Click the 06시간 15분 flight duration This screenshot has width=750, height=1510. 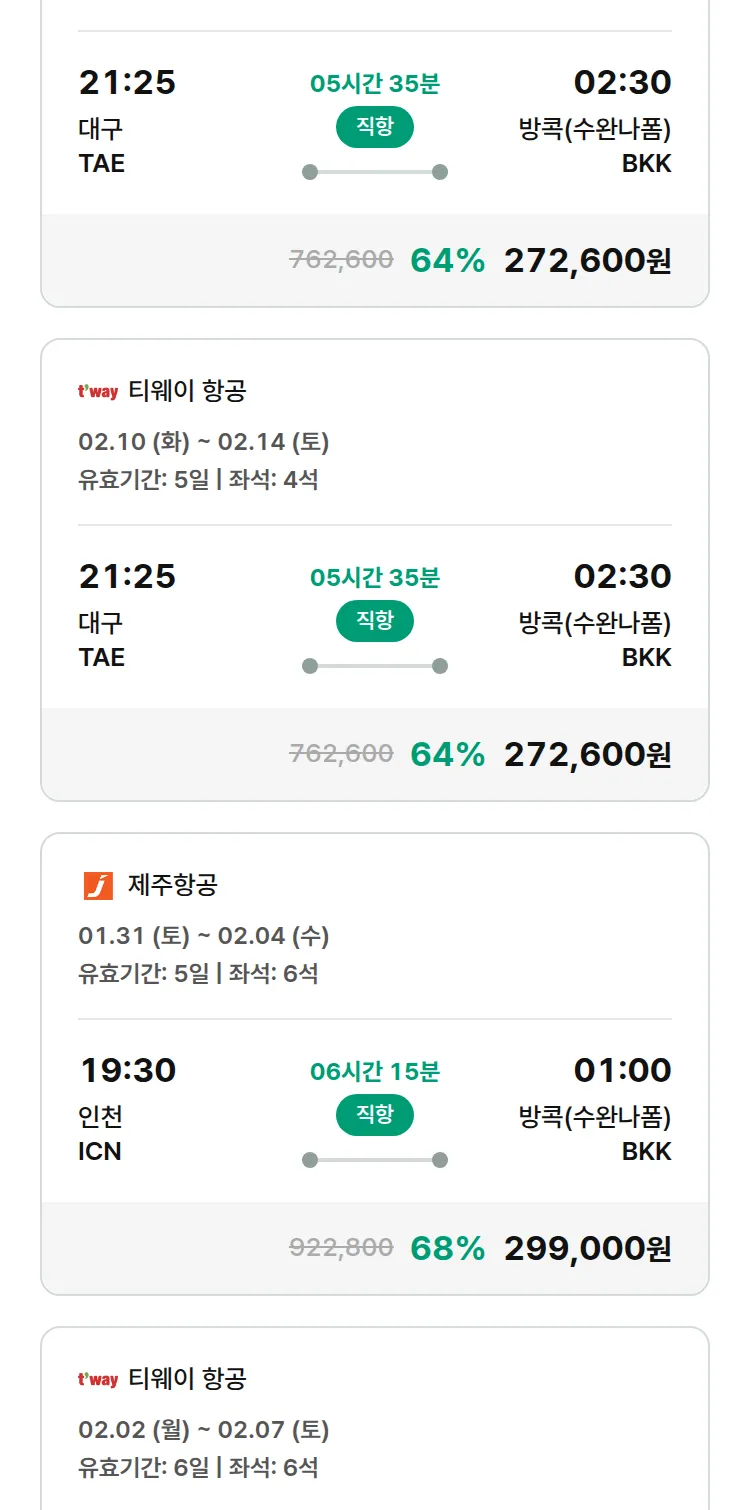tap(375, 1072)
